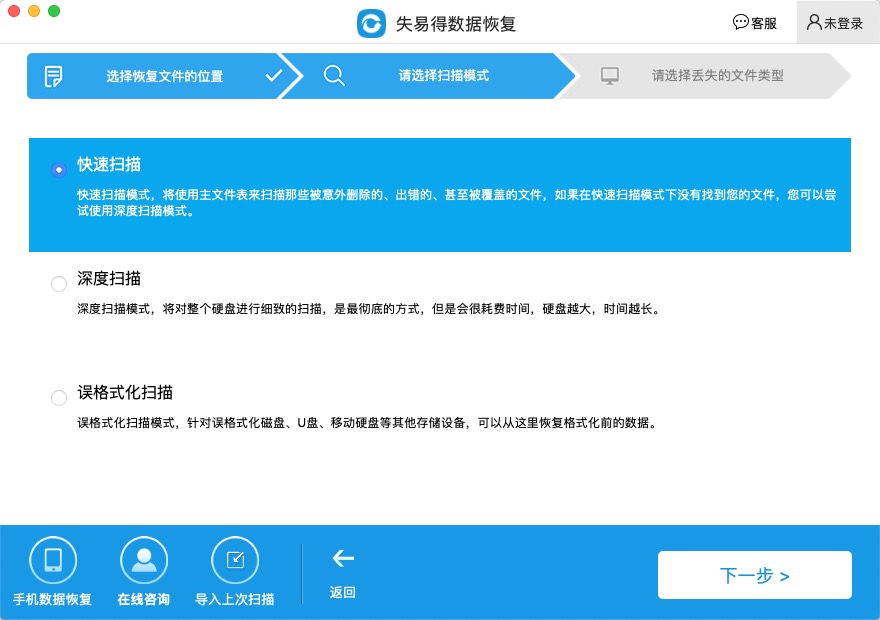Click the quick scan mode description paragraph
The width and height of the screenshot is (880, 620).
[x=456, y=203]
